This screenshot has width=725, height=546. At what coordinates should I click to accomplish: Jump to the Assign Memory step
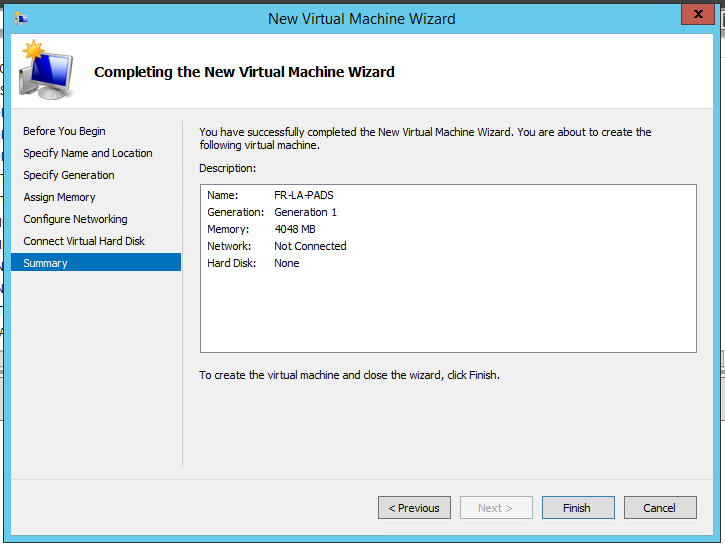pyautogui.click(x=60, y=197)
